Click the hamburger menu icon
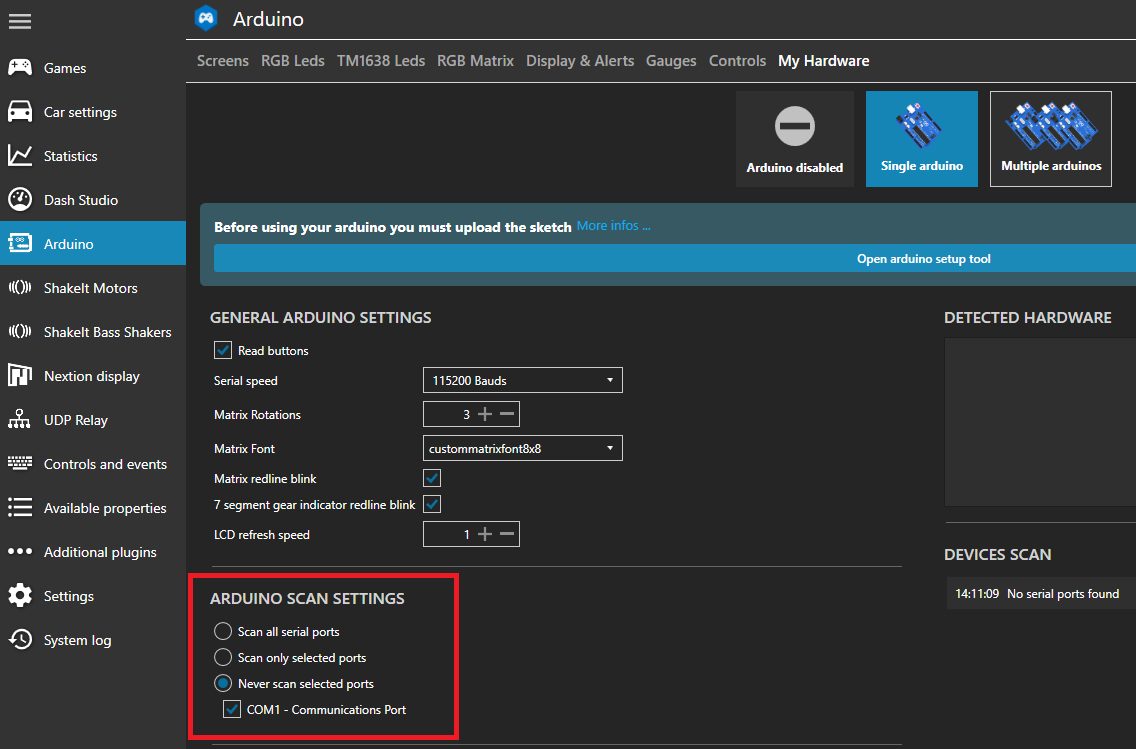 pyautogui.click(x=20, y=21)
